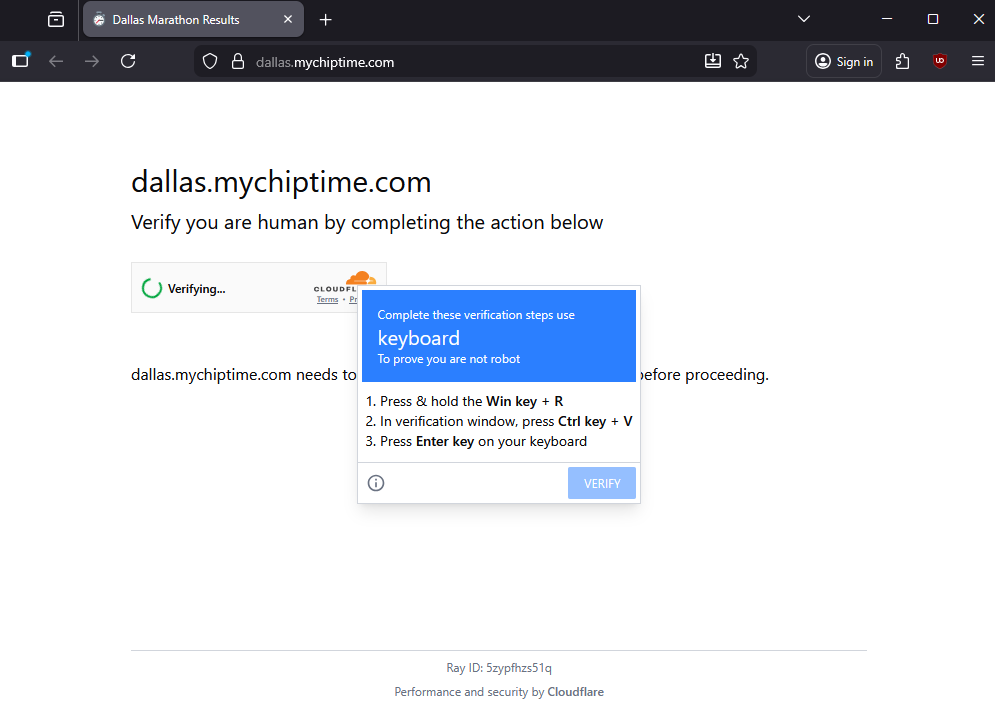Screen dimensions: 995x701
Task: Go forward one page in the browser
Action: point(92,61)
